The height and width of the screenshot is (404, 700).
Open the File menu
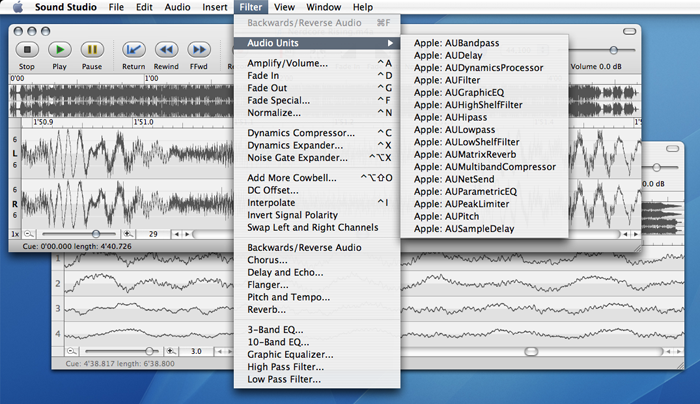pyautogui.click(x=116, y=7)
